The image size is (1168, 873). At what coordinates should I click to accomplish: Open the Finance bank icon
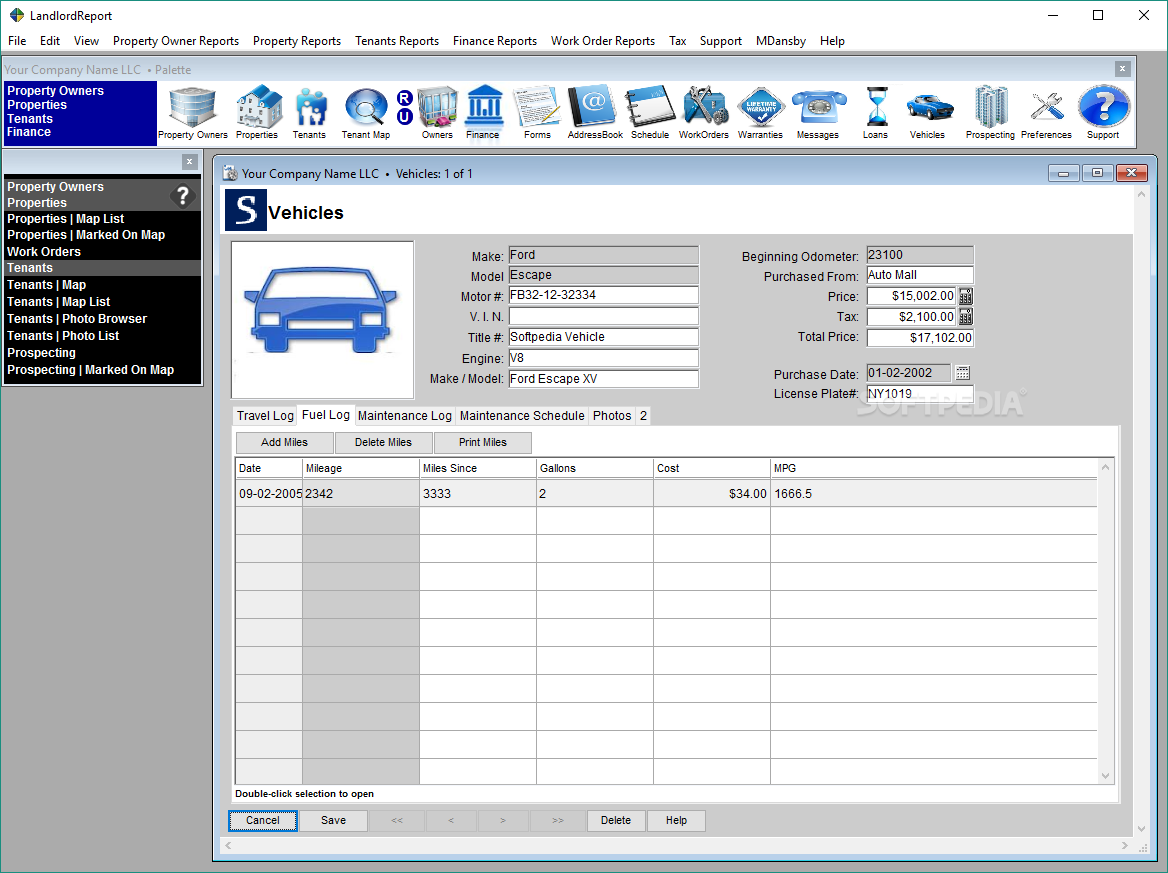tap(483, 112)
